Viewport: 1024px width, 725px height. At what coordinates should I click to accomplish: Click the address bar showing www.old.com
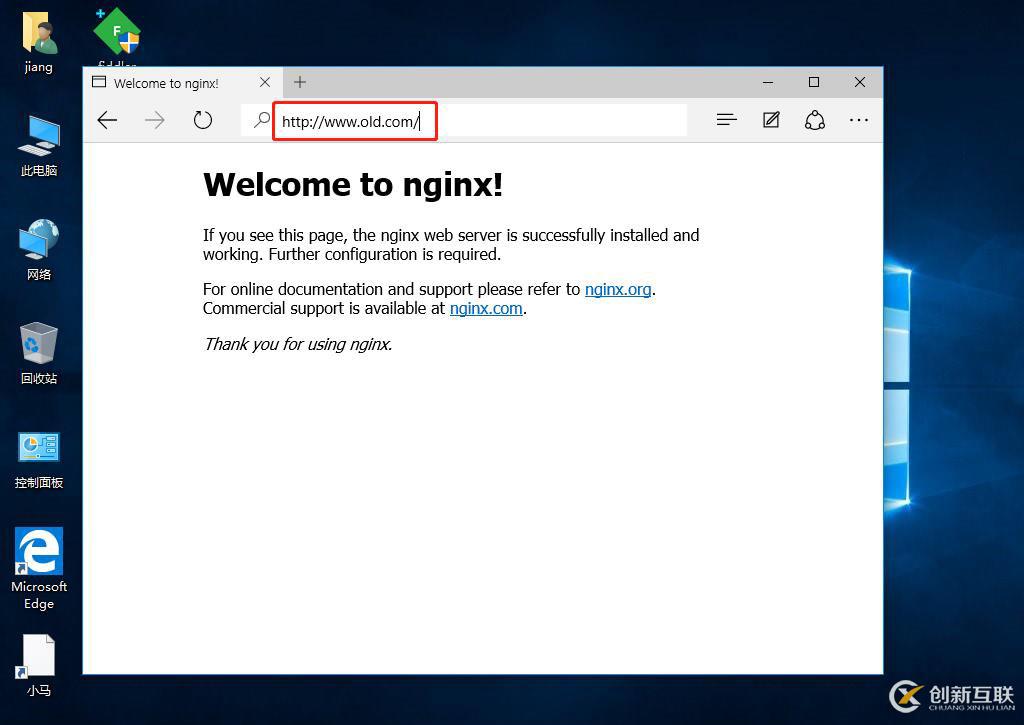click(354, 121)
